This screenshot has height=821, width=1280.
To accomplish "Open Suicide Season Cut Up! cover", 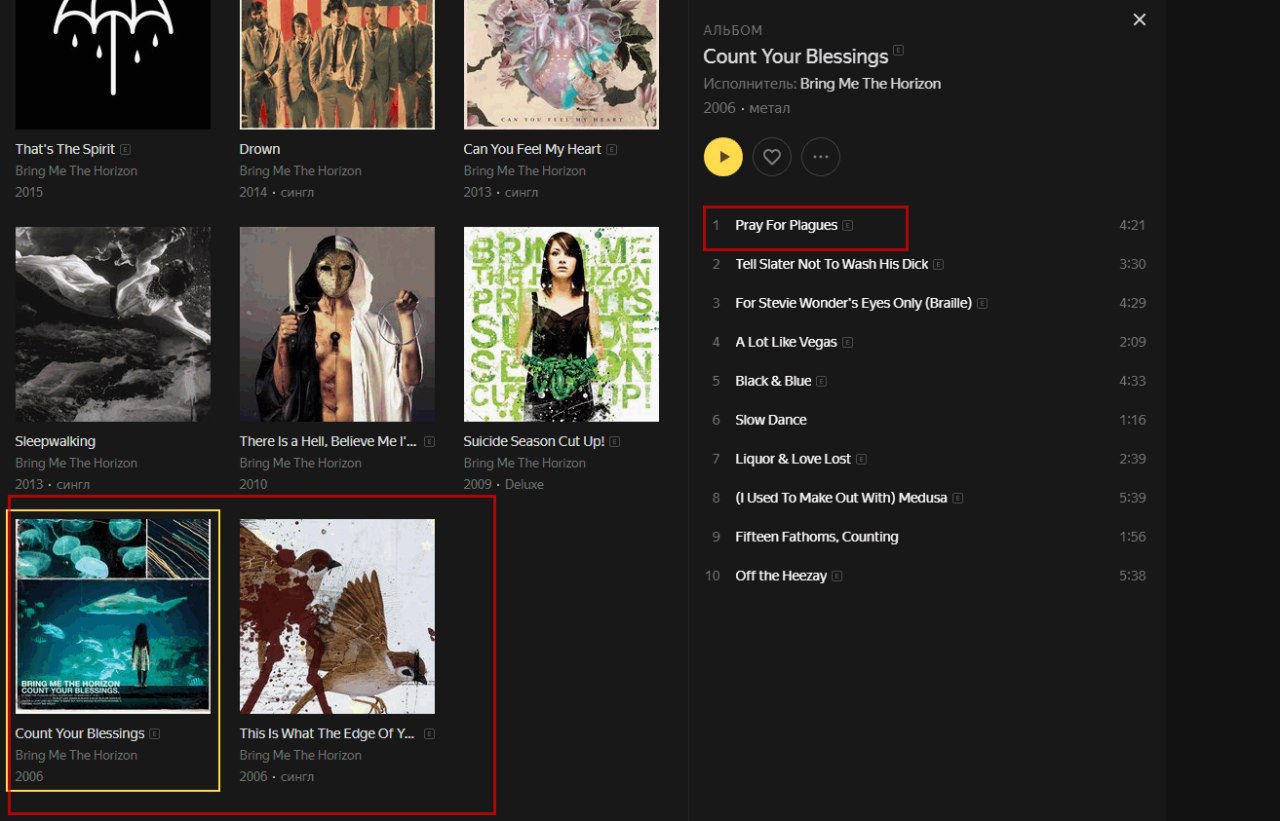I will tap(561, 324).
